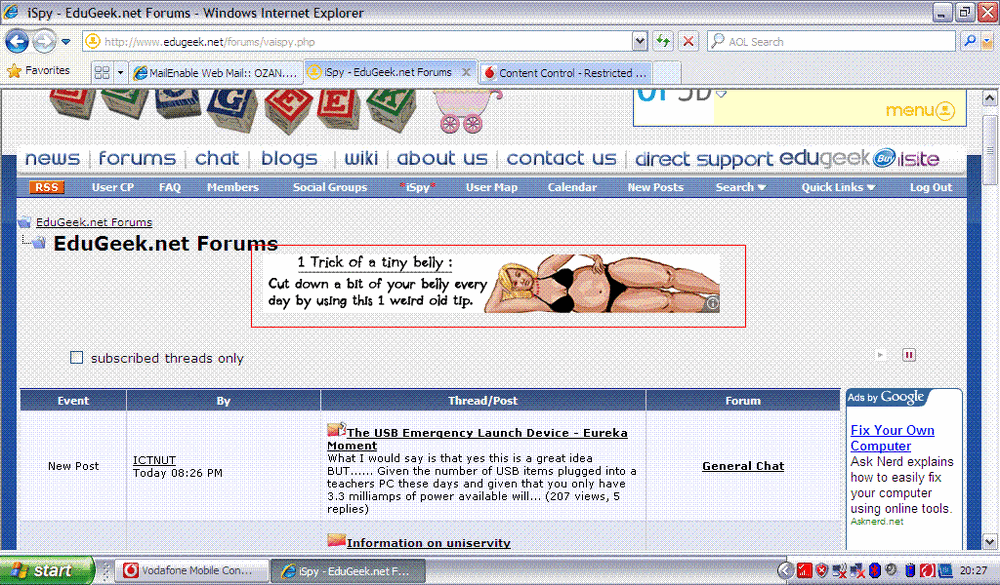Click the red security shield tray icon
Viewport: 1000px width, 585px height.
coord(821,570)
